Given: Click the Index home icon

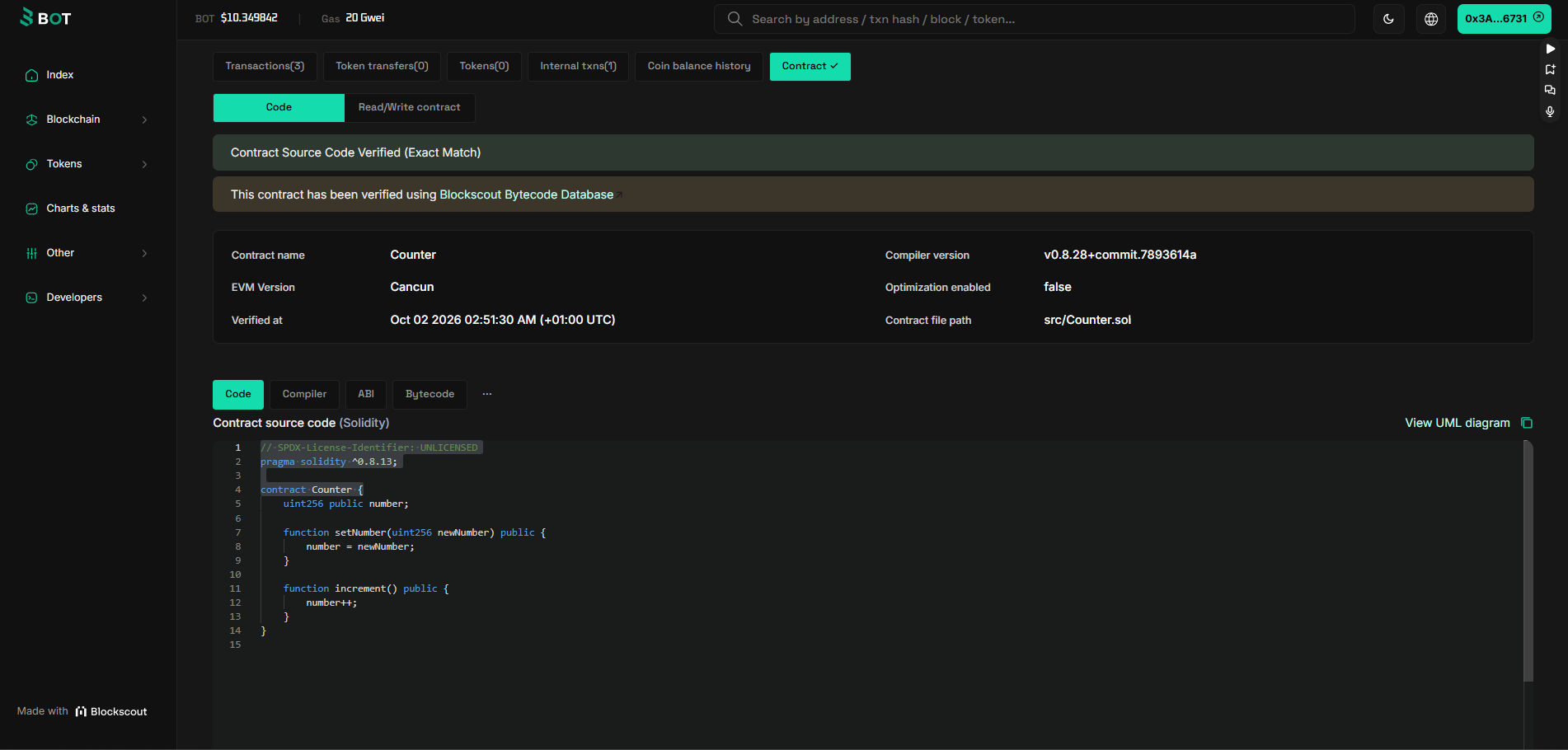Looking at the screenshot, I should tap(31, 75).
